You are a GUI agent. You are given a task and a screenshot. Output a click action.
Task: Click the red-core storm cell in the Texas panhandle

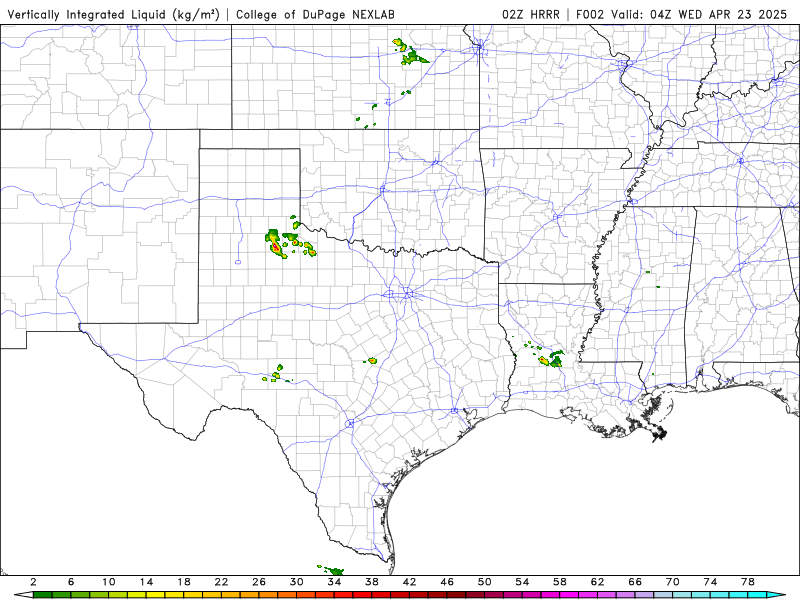[275, 244]
